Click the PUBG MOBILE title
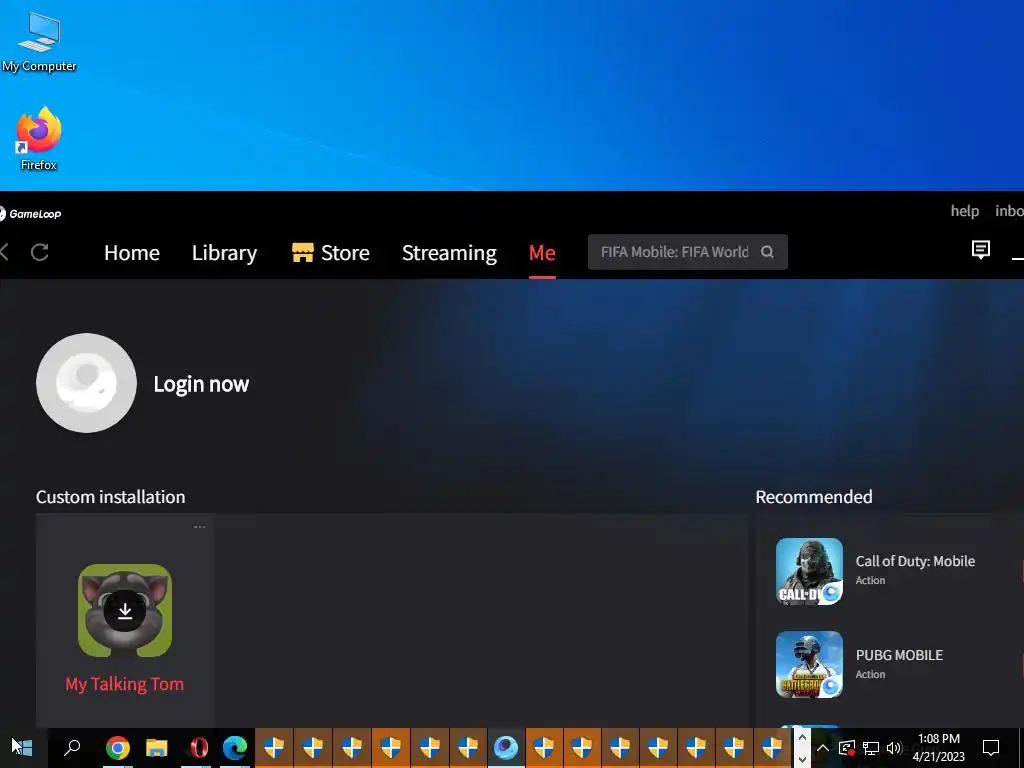This screenshot has width=1024, height=768. pyautogui.click(x=899, y=655)
